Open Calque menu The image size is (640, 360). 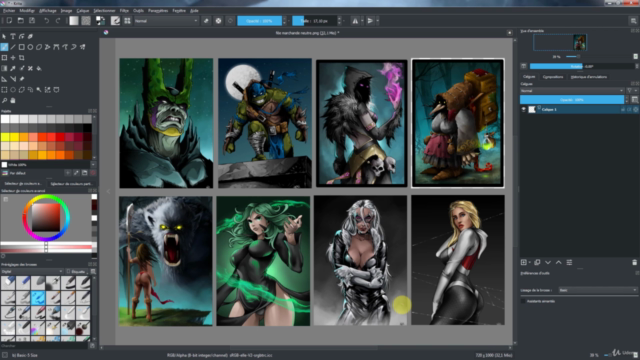point(83,11)
